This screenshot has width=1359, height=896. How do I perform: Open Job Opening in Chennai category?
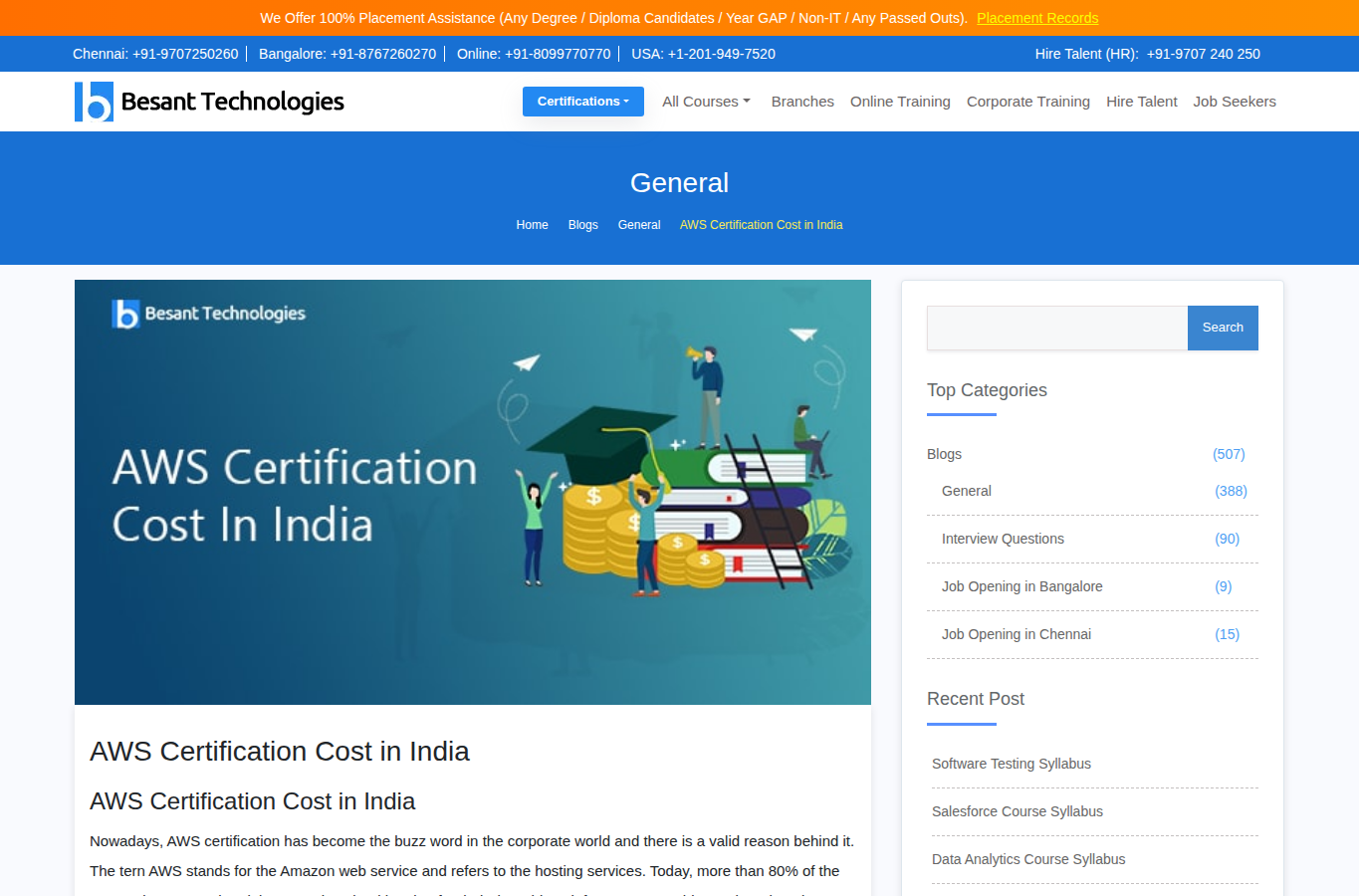1017,634
